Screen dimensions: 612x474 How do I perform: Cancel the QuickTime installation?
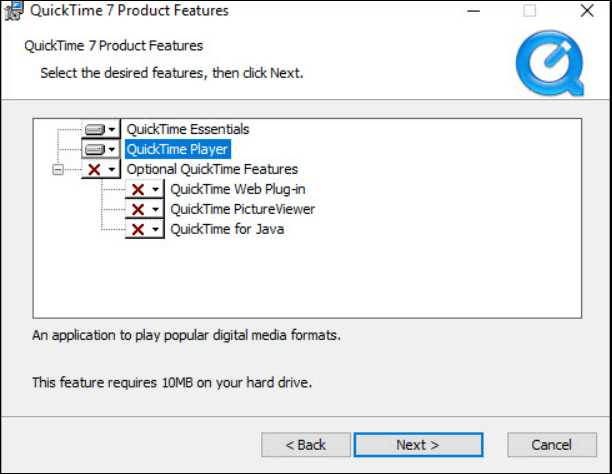[x=551, y=444]
